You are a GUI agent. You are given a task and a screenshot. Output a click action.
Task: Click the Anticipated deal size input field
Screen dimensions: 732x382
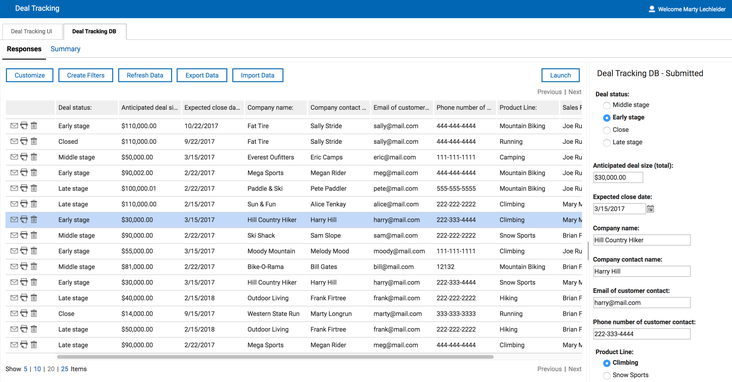pyautogui.click(x=618, y=177)
